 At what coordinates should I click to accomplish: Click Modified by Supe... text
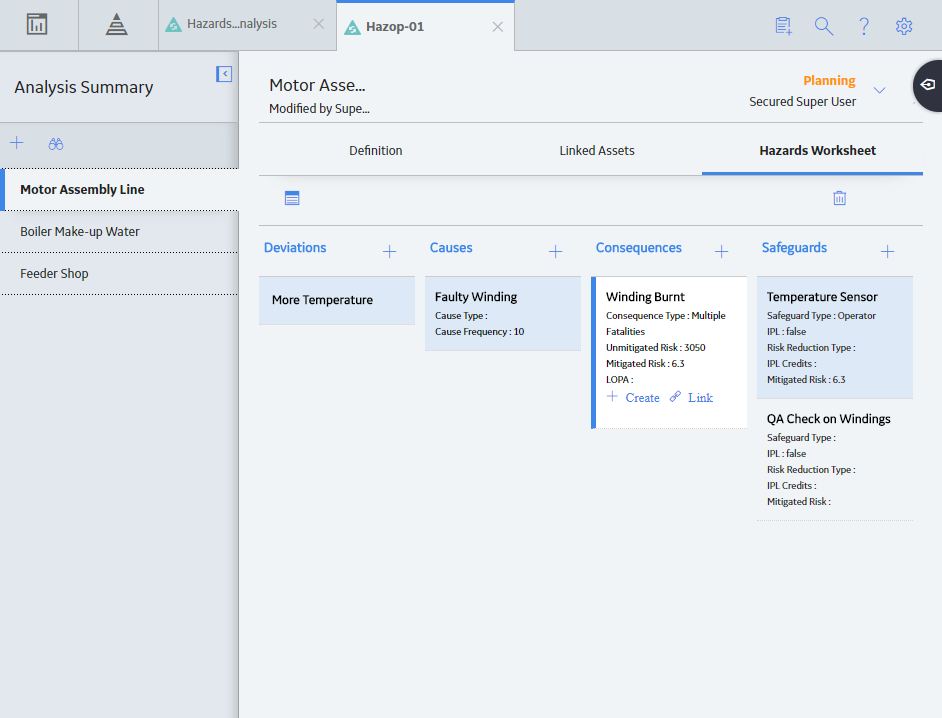(x=319, y=109)
